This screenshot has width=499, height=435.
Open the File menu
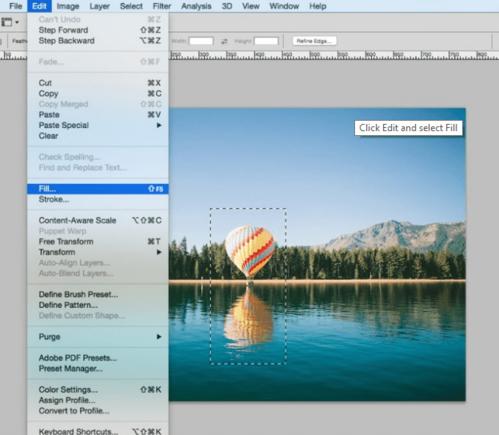[15, 6]
